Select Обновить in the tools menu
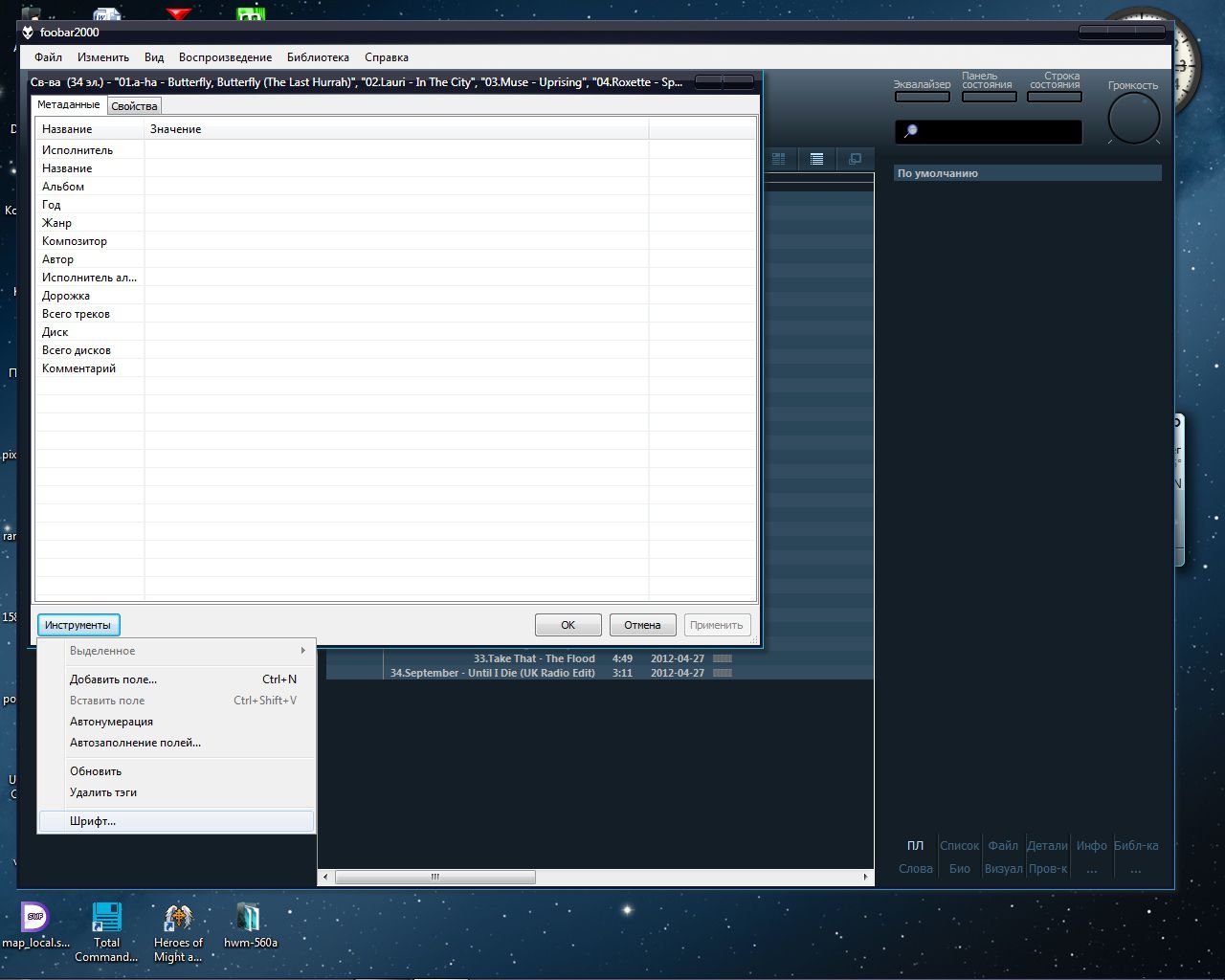This screenshot has height=980, width=1225. tap(177, 771)
